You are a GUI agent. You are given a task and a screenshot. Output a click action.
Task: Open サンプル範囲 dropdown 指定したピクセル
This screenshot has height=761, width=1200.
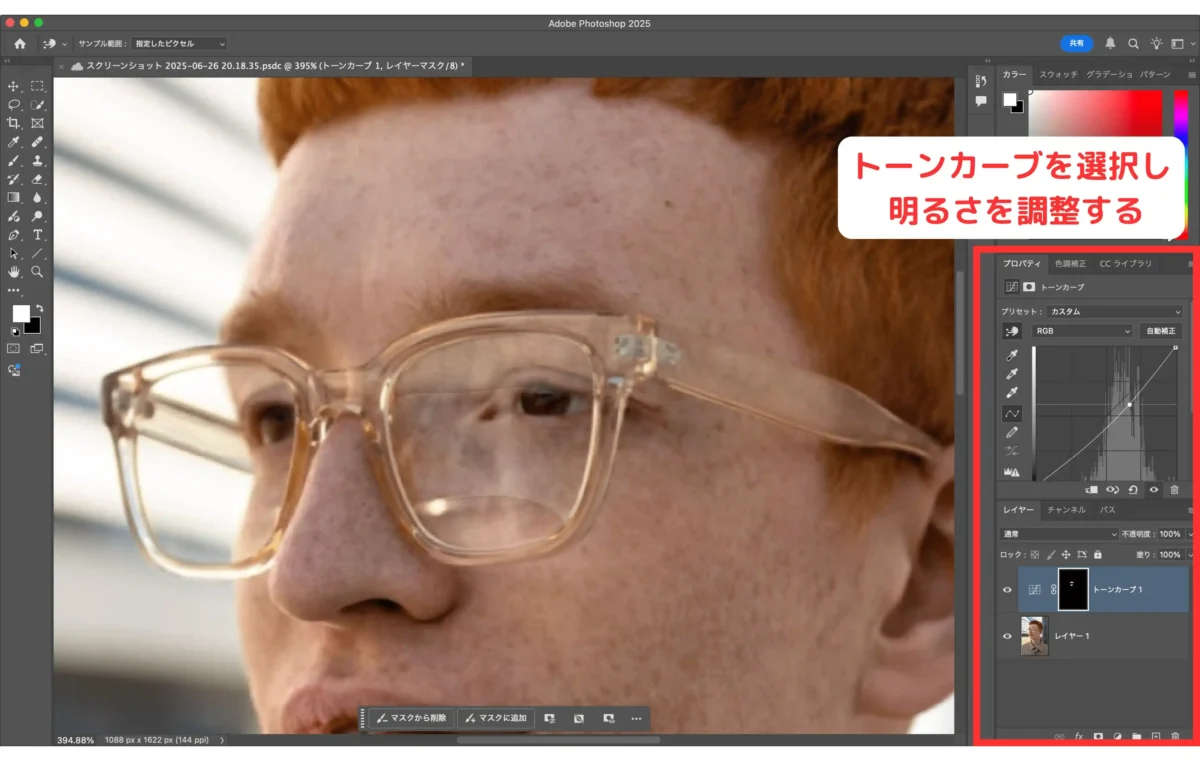(x=179, y=44)
